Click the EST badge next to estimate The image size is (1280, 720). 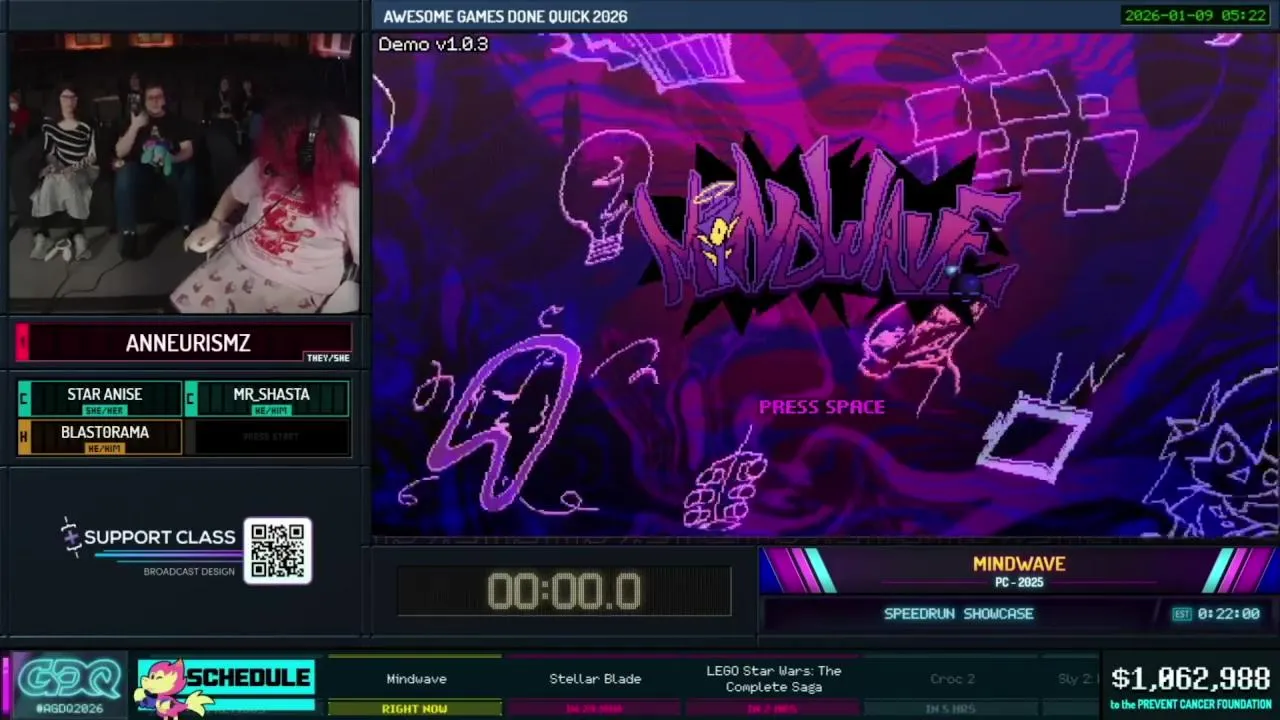pyautogui.click(x=1182, y=614)
